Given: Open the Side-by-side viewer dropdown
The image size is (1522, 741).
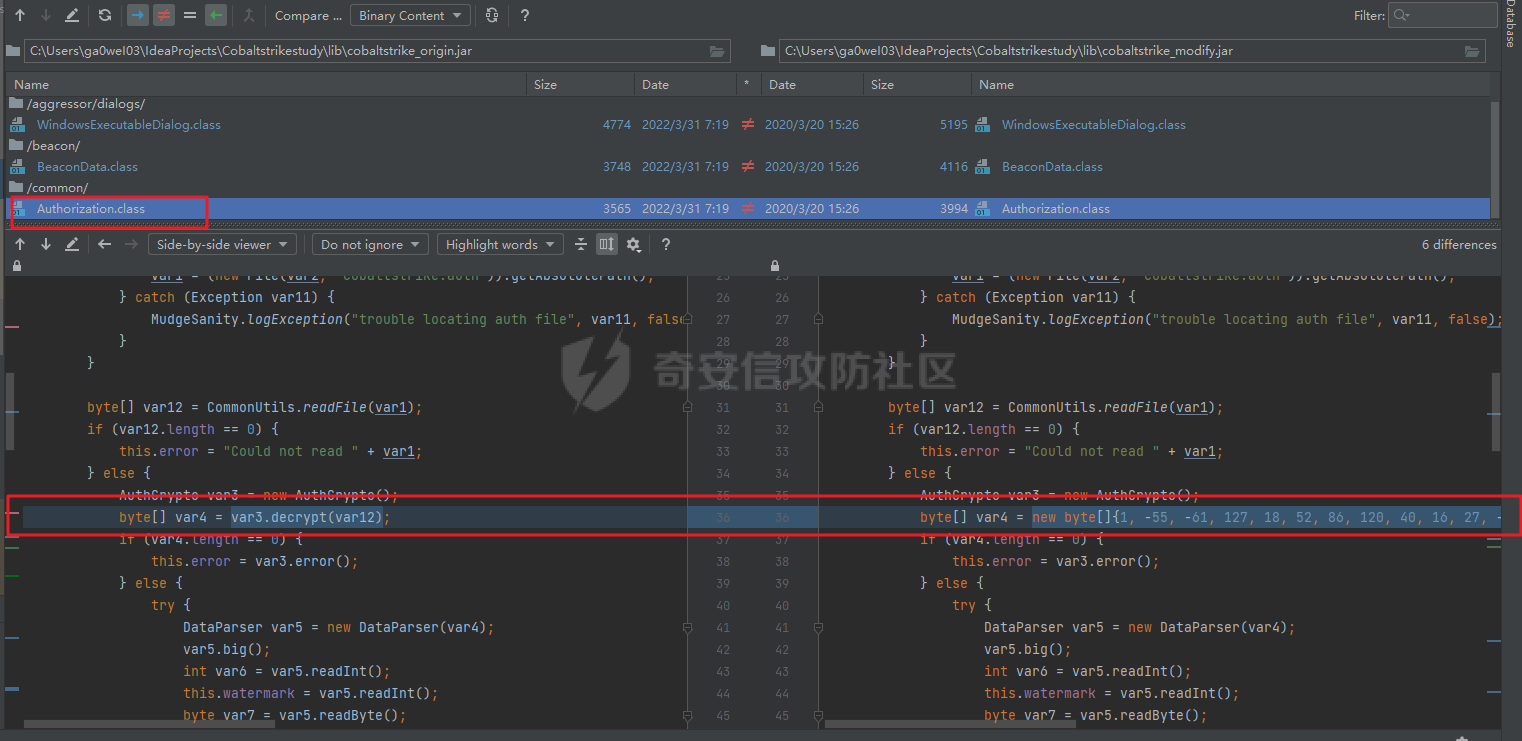Looking at the screenshot, I should click(x=223, y=244).
